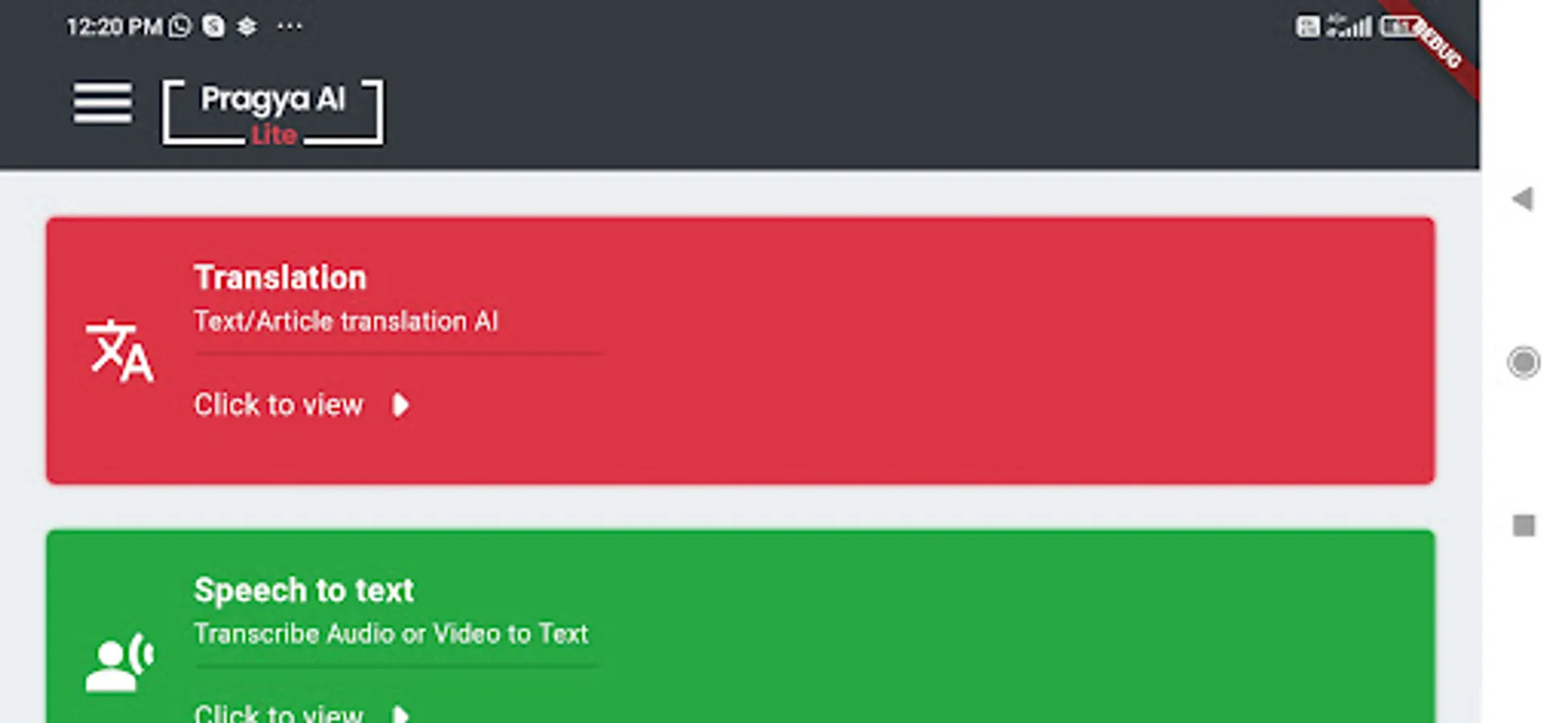The height and width of the screenshot is (723, 1568).
Task: Tap the red DEBUG ribbon banner
Action: [x=1437, y=44]
